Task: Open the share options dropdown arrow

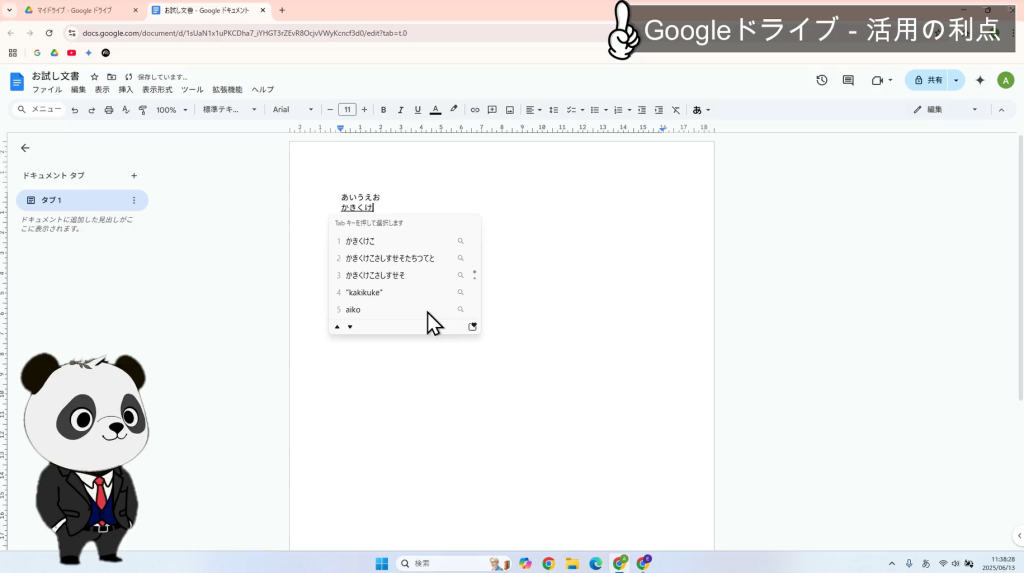Action: tap(956, 80)
